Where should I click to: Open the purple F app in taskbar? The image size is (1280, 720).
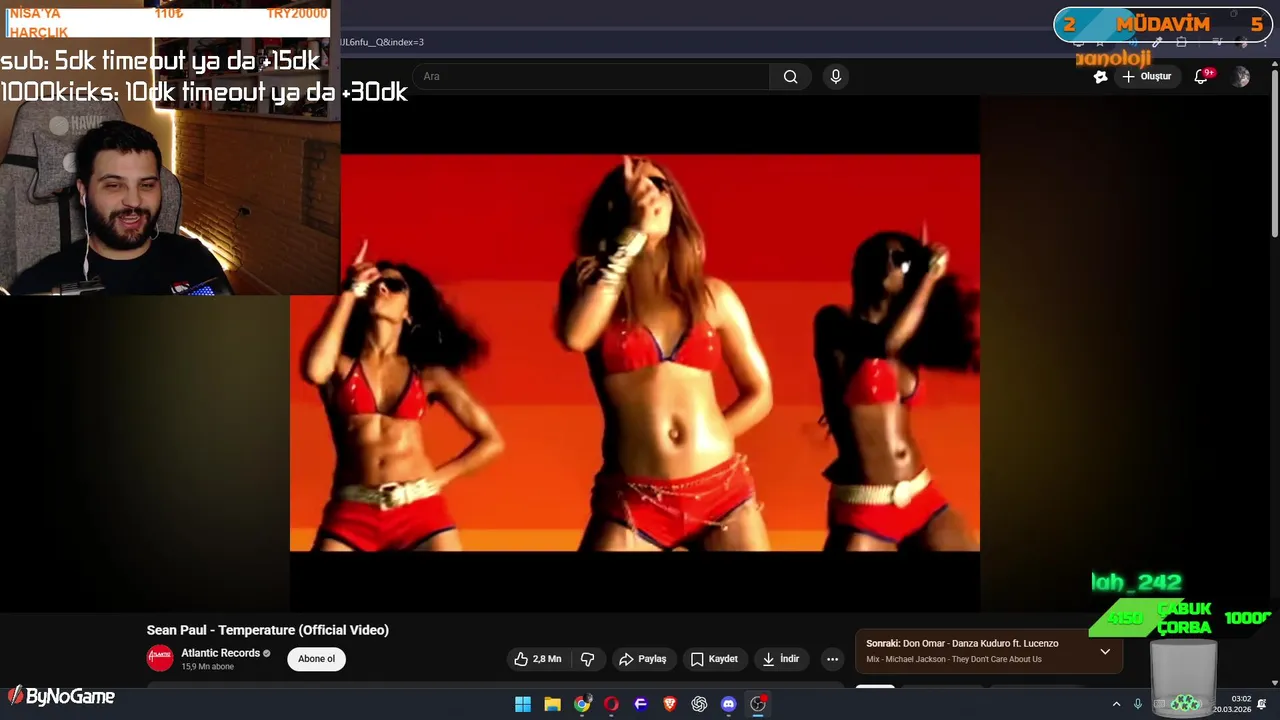tap(641, 704)
